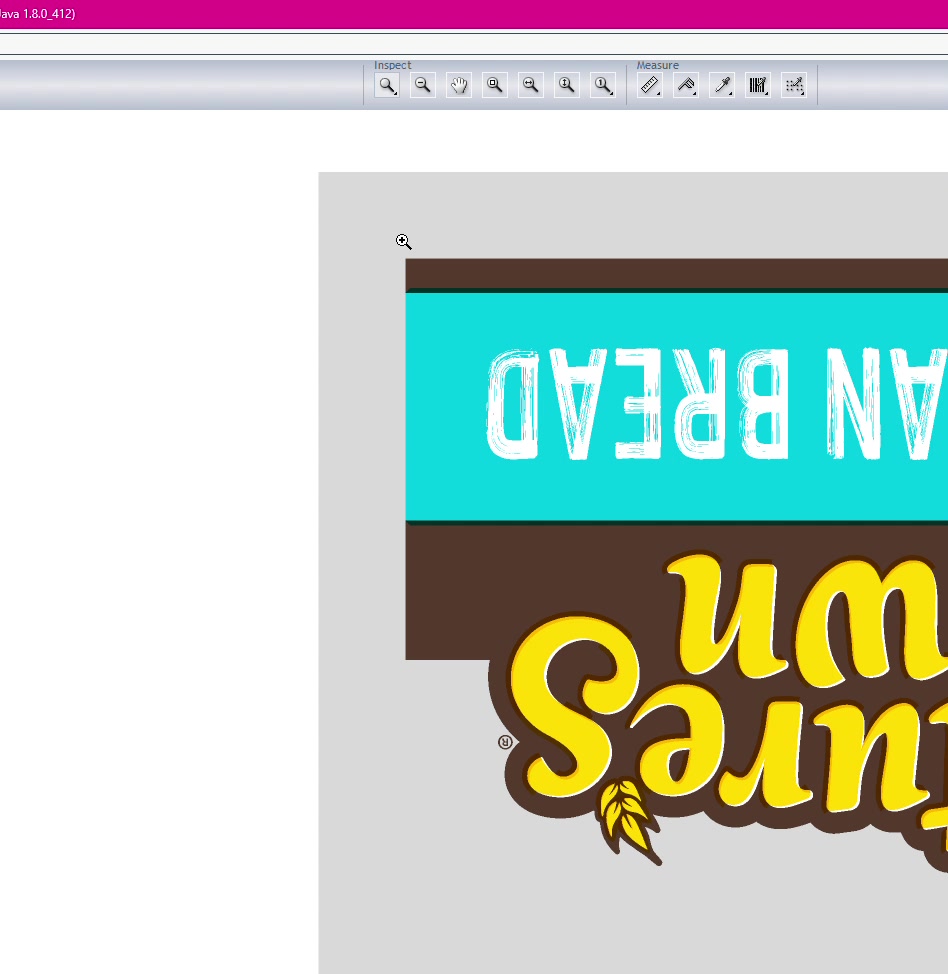
Task: Click the magenta window title bar
Action: [x=500, y=14]
